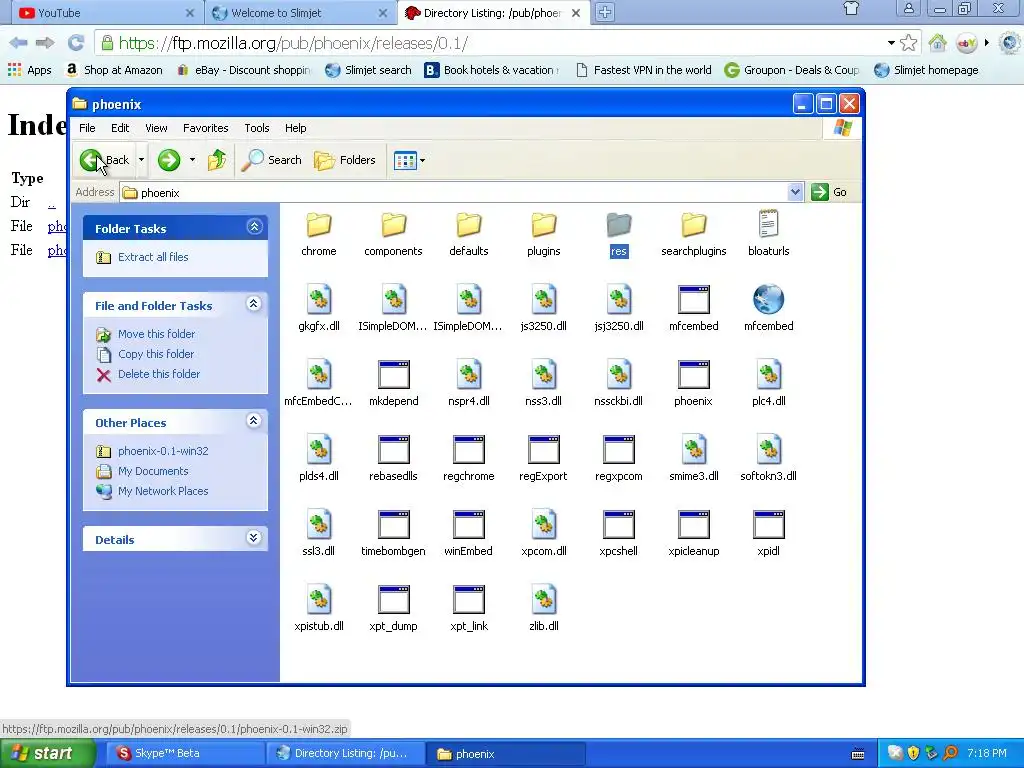This screenshot has width=1024, height=768.
Task: Bookmark page with the star icon
Action: [908, 43]
